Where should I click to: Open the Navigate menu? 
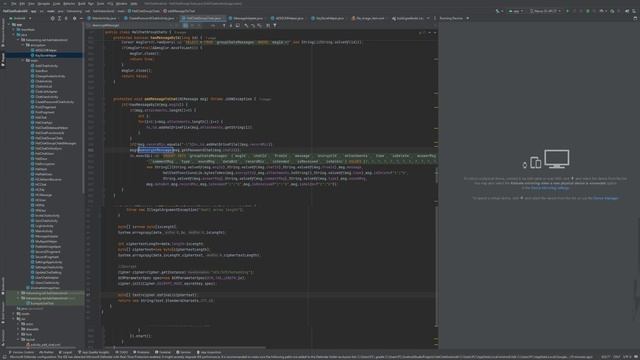click(43, 4)
